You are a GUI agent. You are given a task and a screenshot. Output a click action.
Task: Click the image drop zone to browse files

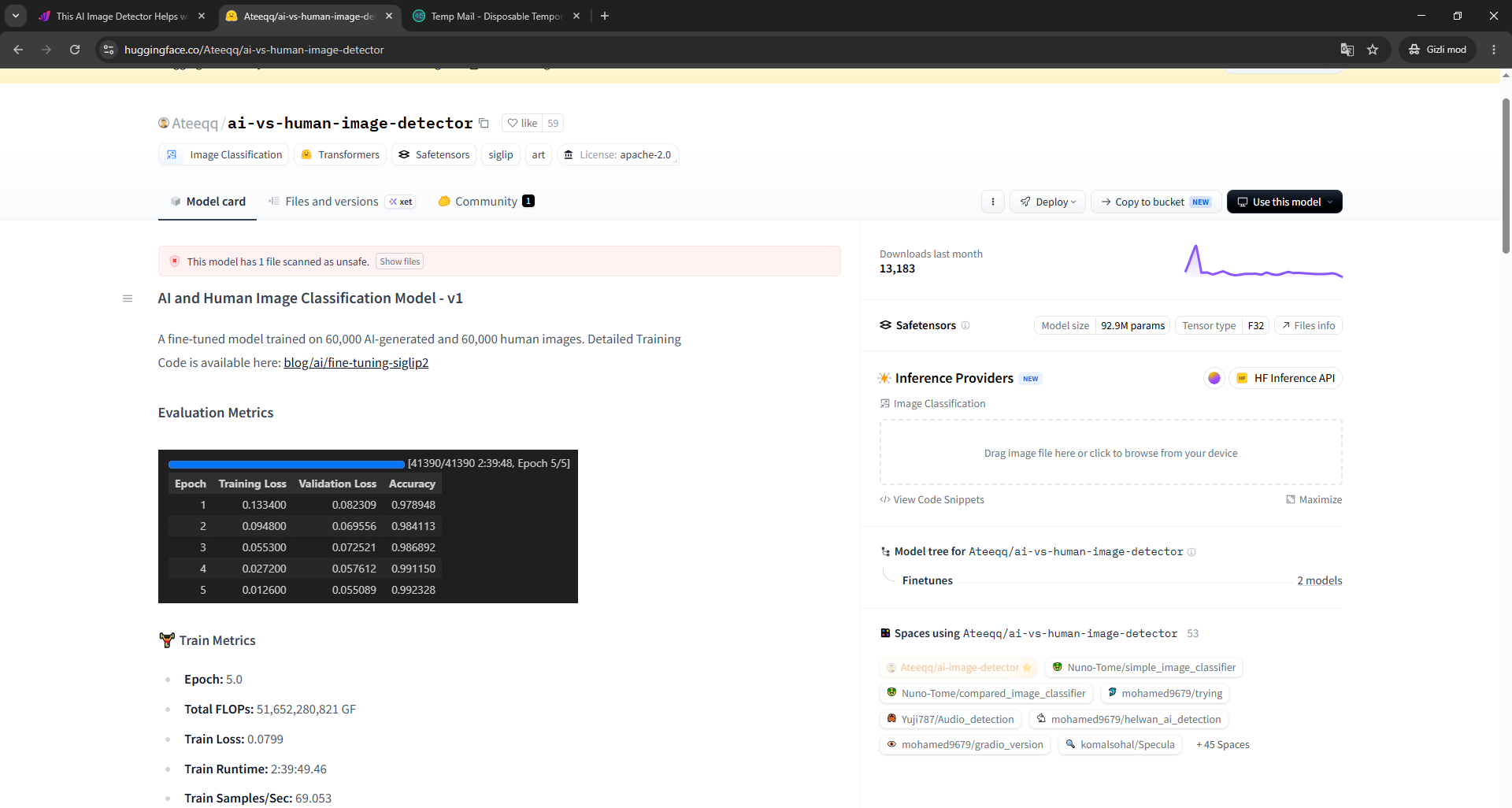1110,453
